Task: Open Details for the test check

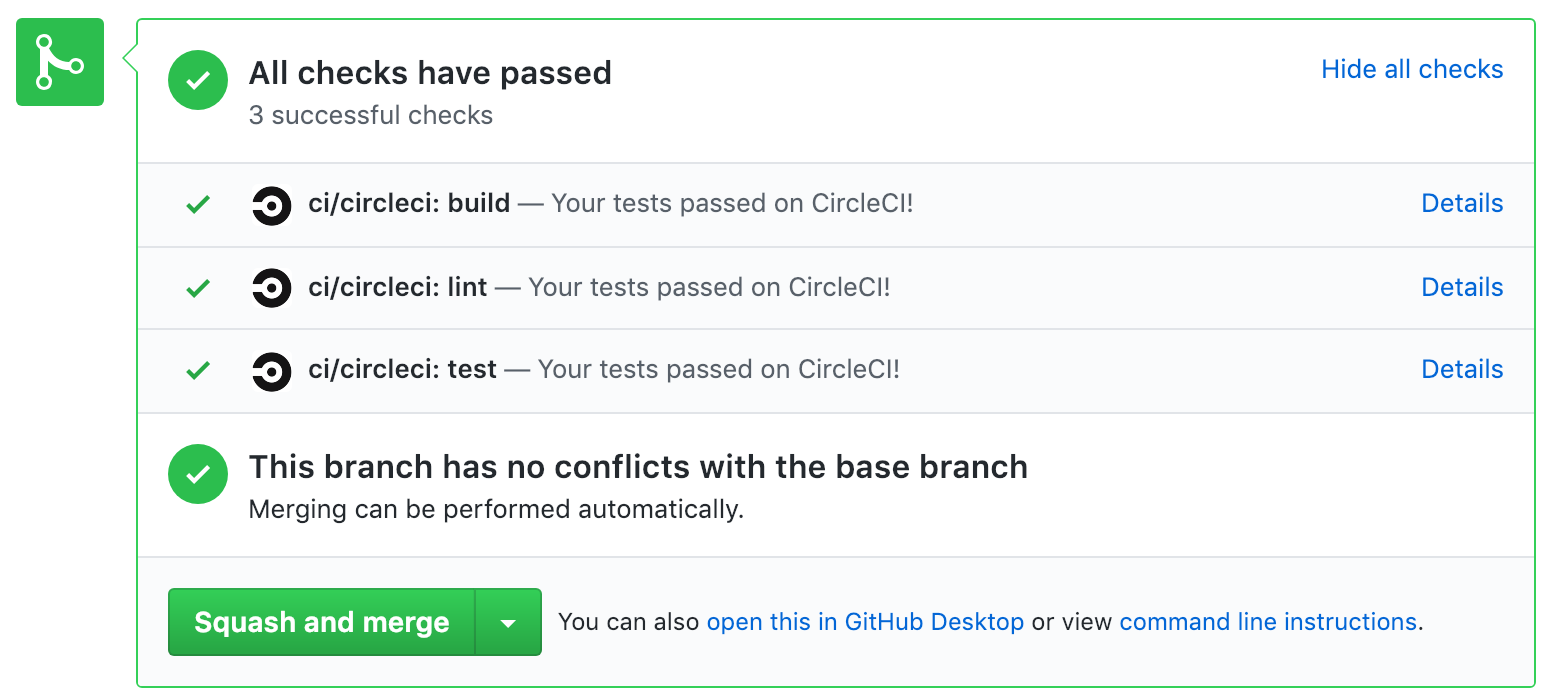Action: 1462,369
